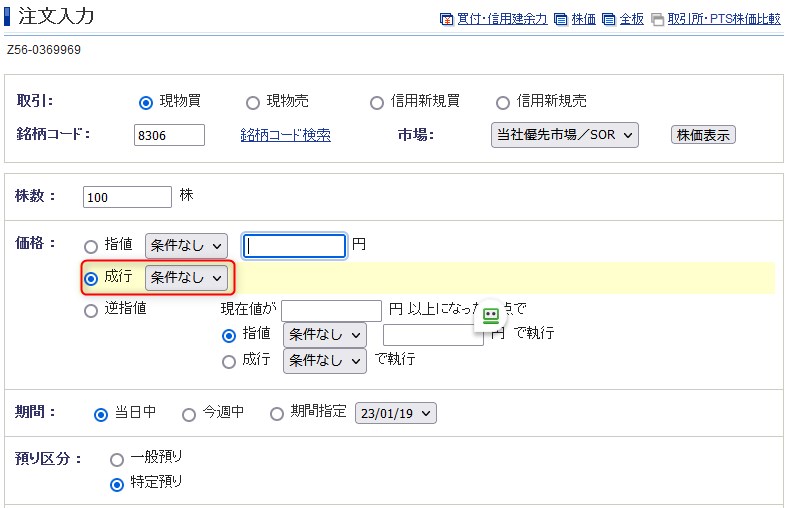Viewport: 787px width, 508px height.
Task: Click the 株価 window icon
Action: (x=561, y=19)
